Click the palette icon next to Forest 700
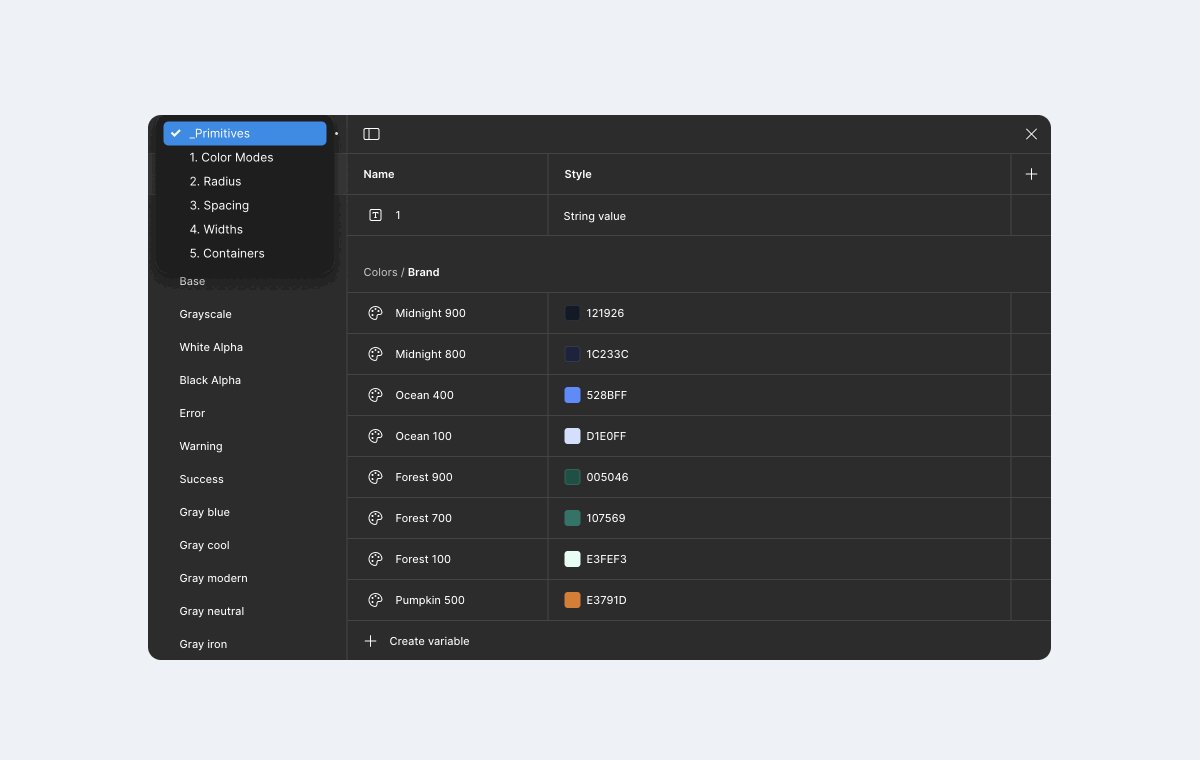 click(375, 518)
